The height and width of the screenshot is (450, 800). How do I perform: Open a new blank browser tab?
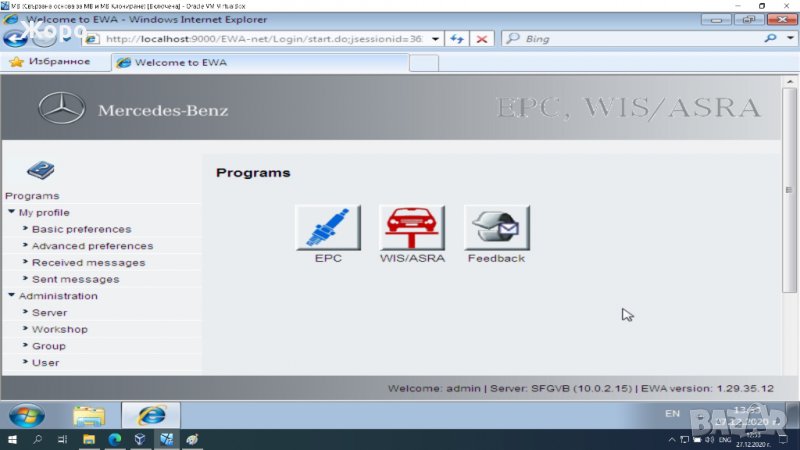click(x=424, y=62)
